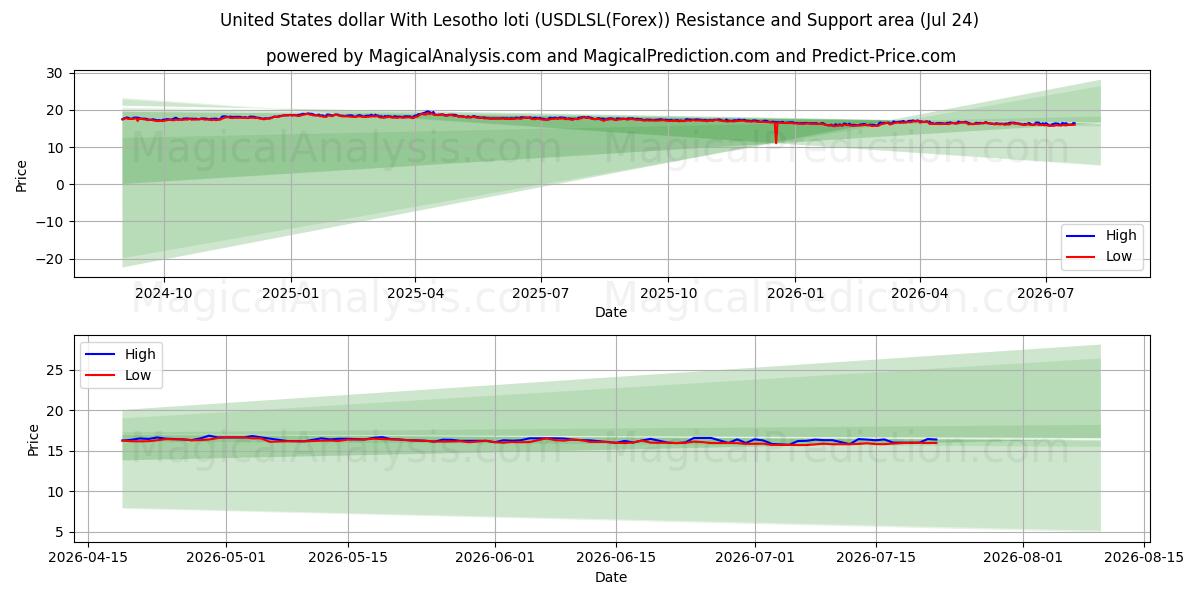Click the Low legend entry in lower chart

[119, 375]
